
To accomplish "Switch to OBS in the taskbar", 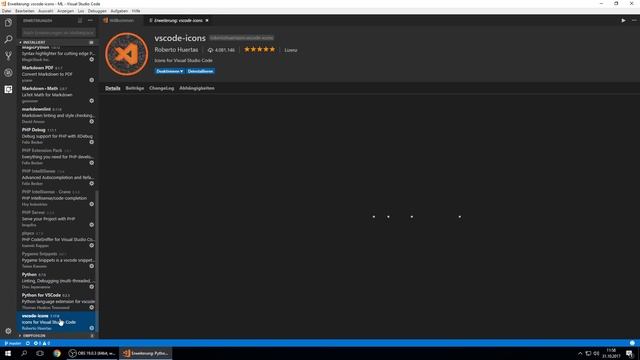I will point(92,353).
